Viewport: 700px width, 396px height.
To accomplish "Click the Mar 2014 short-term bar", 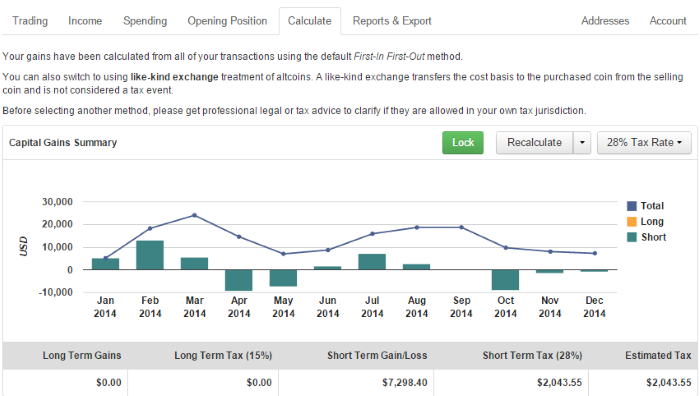I will tap(194, 263).
